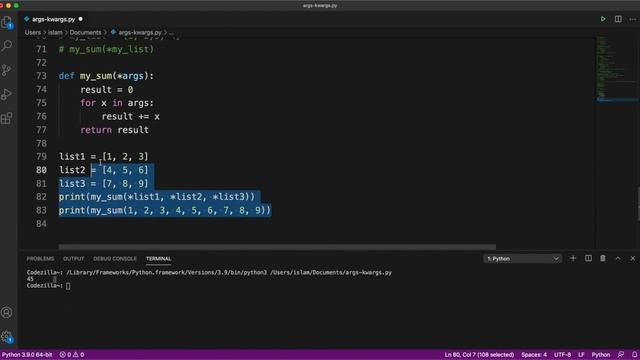Split the terminal panel

tap(588, 258)
